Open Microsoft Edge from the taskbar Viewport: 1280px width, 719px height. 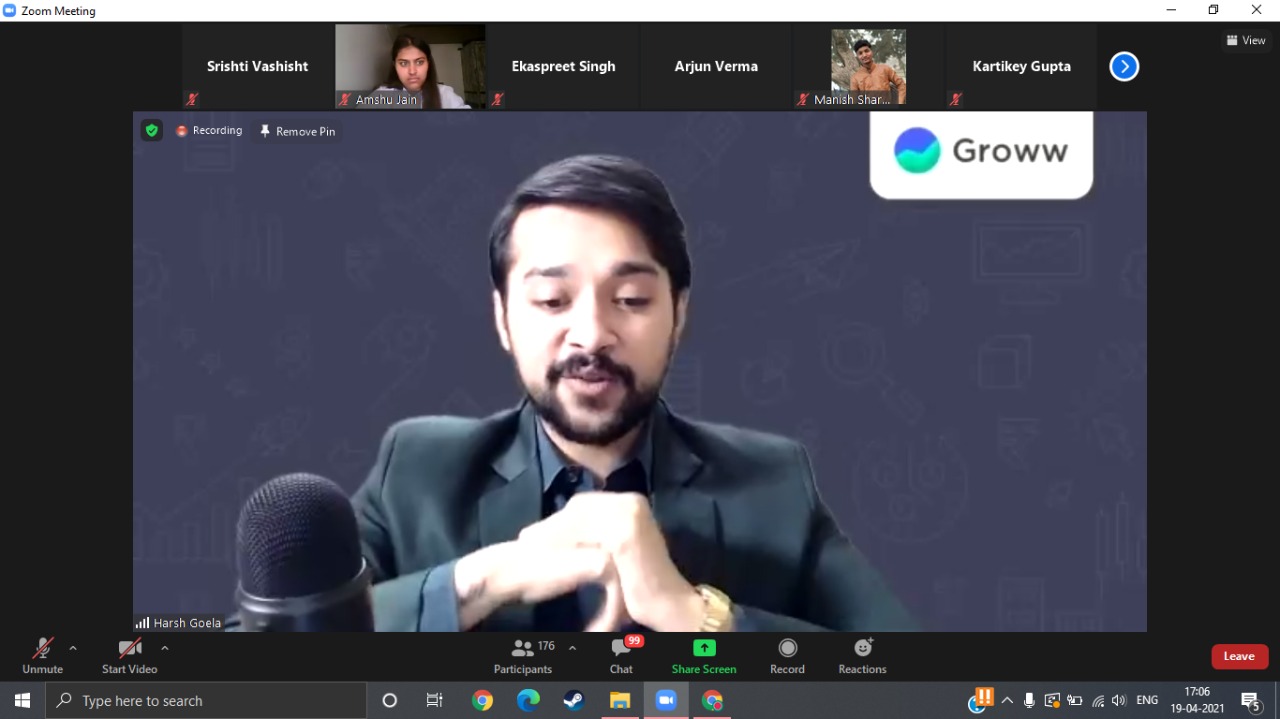coord(528,701)
